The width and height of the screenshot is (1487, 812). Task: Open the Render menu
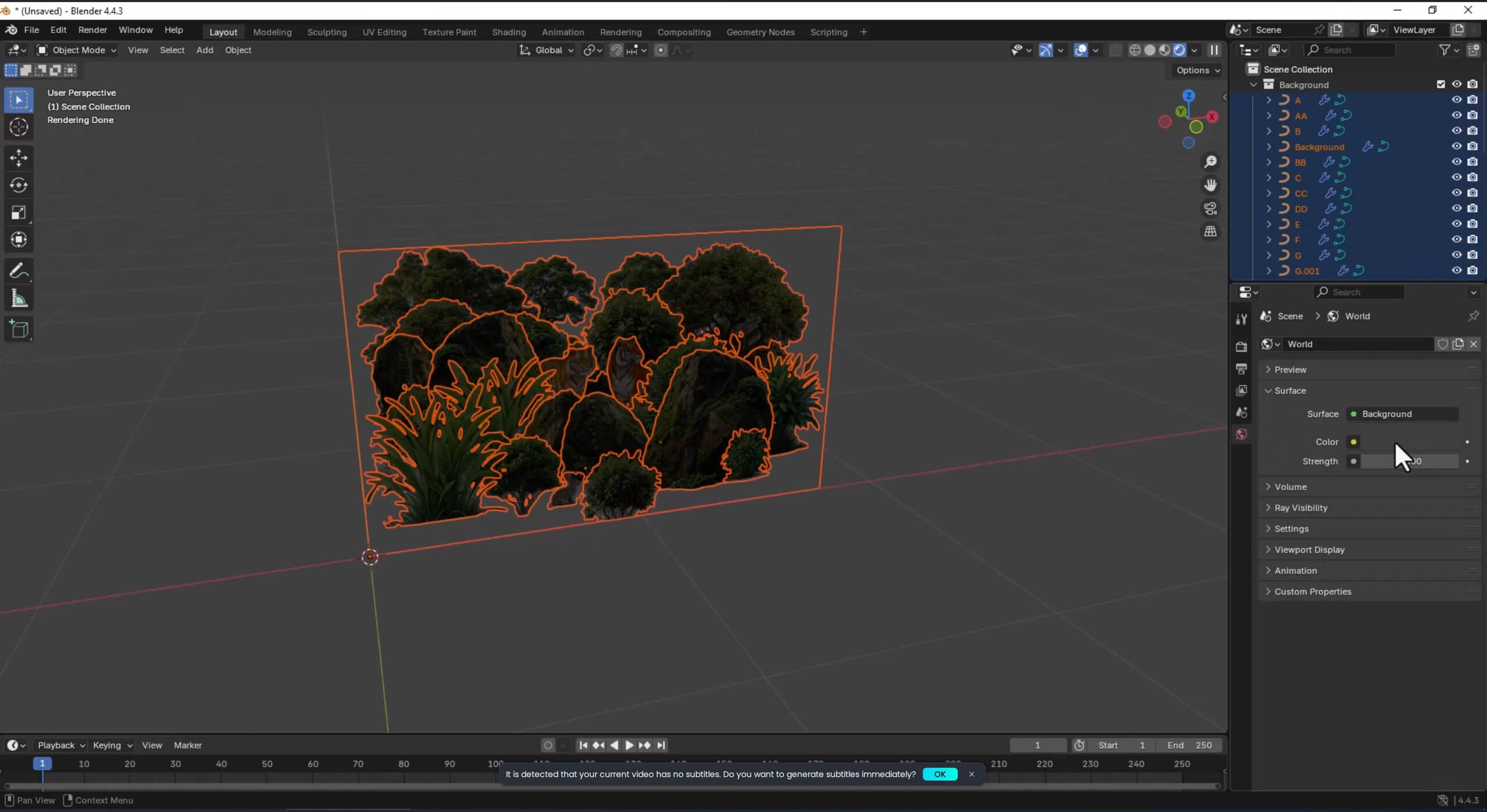pyautogui.click(x=93, y=30)
